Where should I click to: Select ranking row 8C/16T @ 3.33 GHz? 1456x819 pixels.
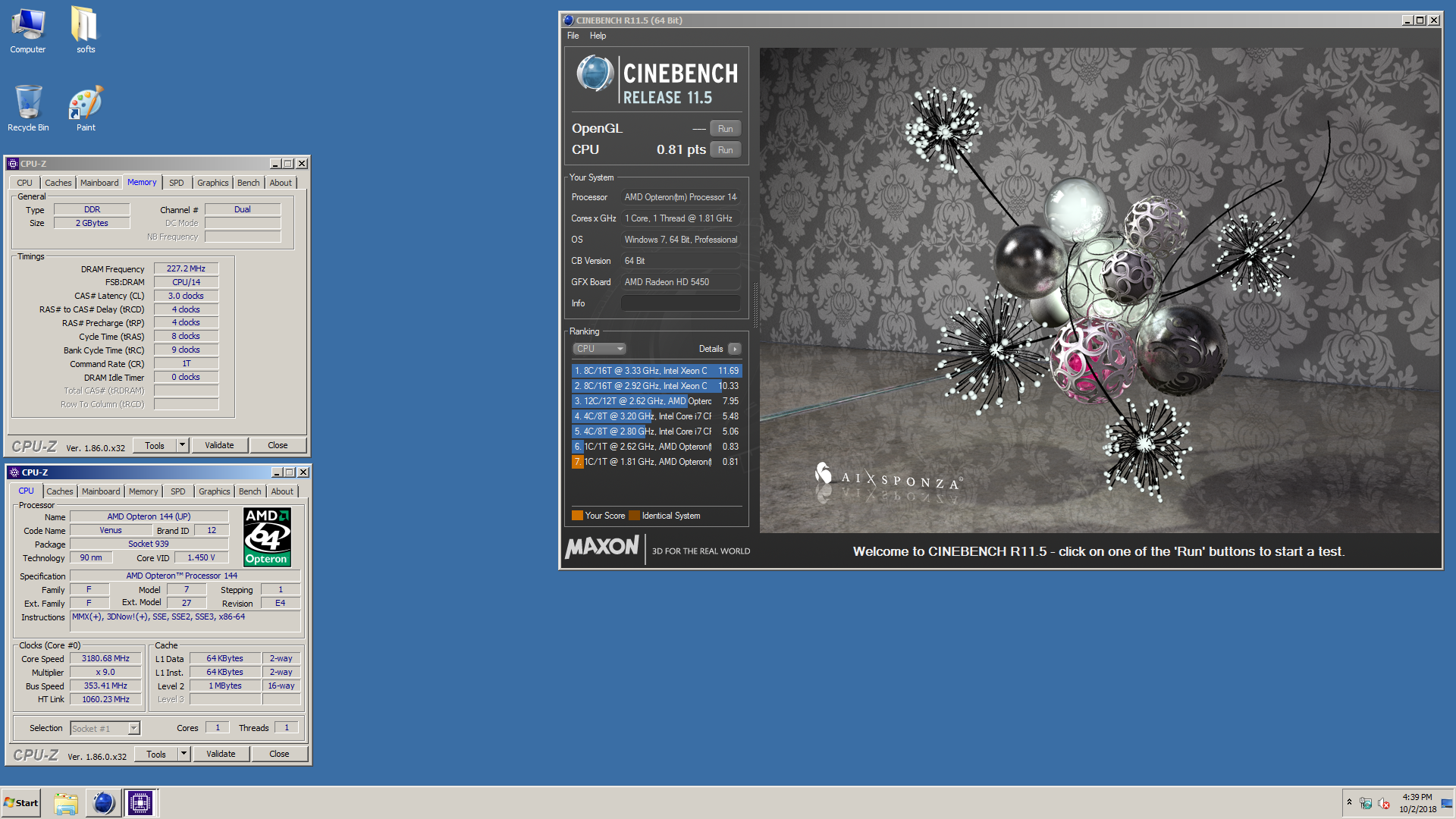[657, 371]
